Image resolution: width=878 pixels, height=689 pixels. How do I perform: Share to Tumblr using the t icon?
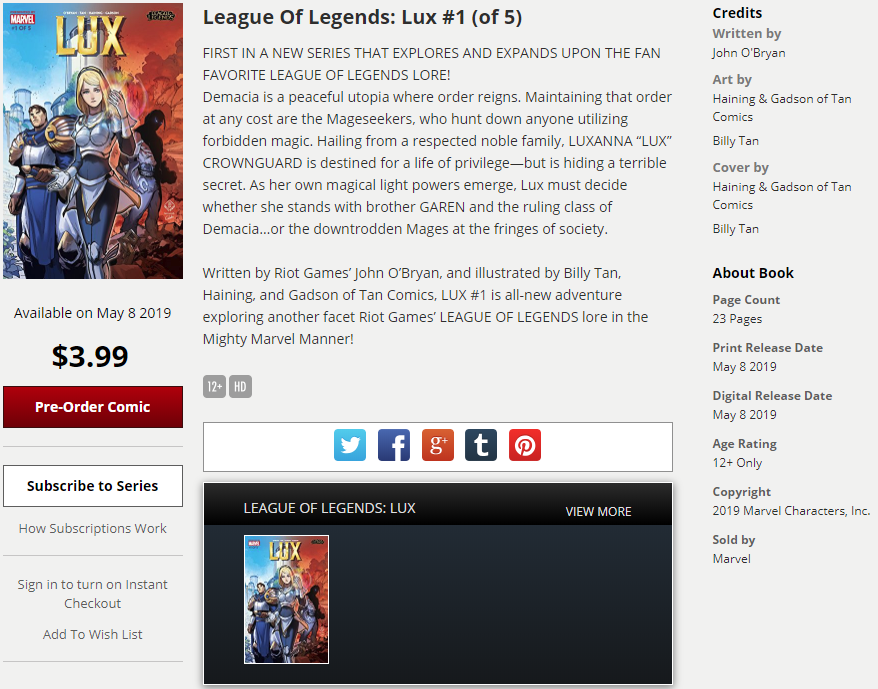pyautogui.click(x=481, y=445)
